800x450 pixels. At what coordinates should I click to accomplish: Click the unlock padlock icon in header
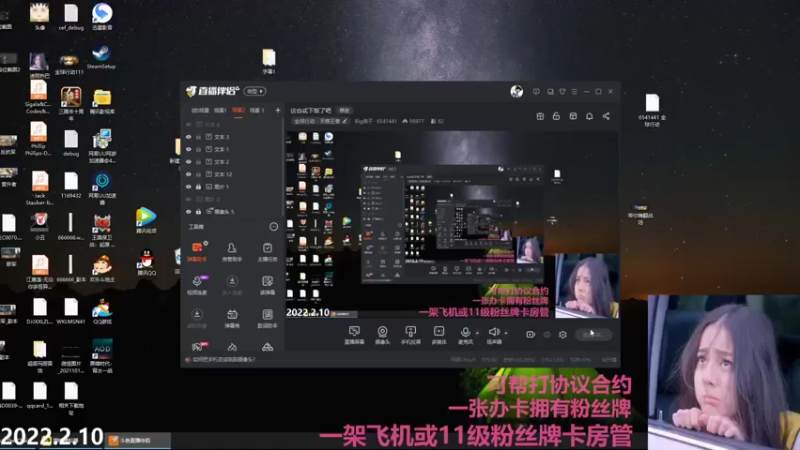click(x=556, y=116)
